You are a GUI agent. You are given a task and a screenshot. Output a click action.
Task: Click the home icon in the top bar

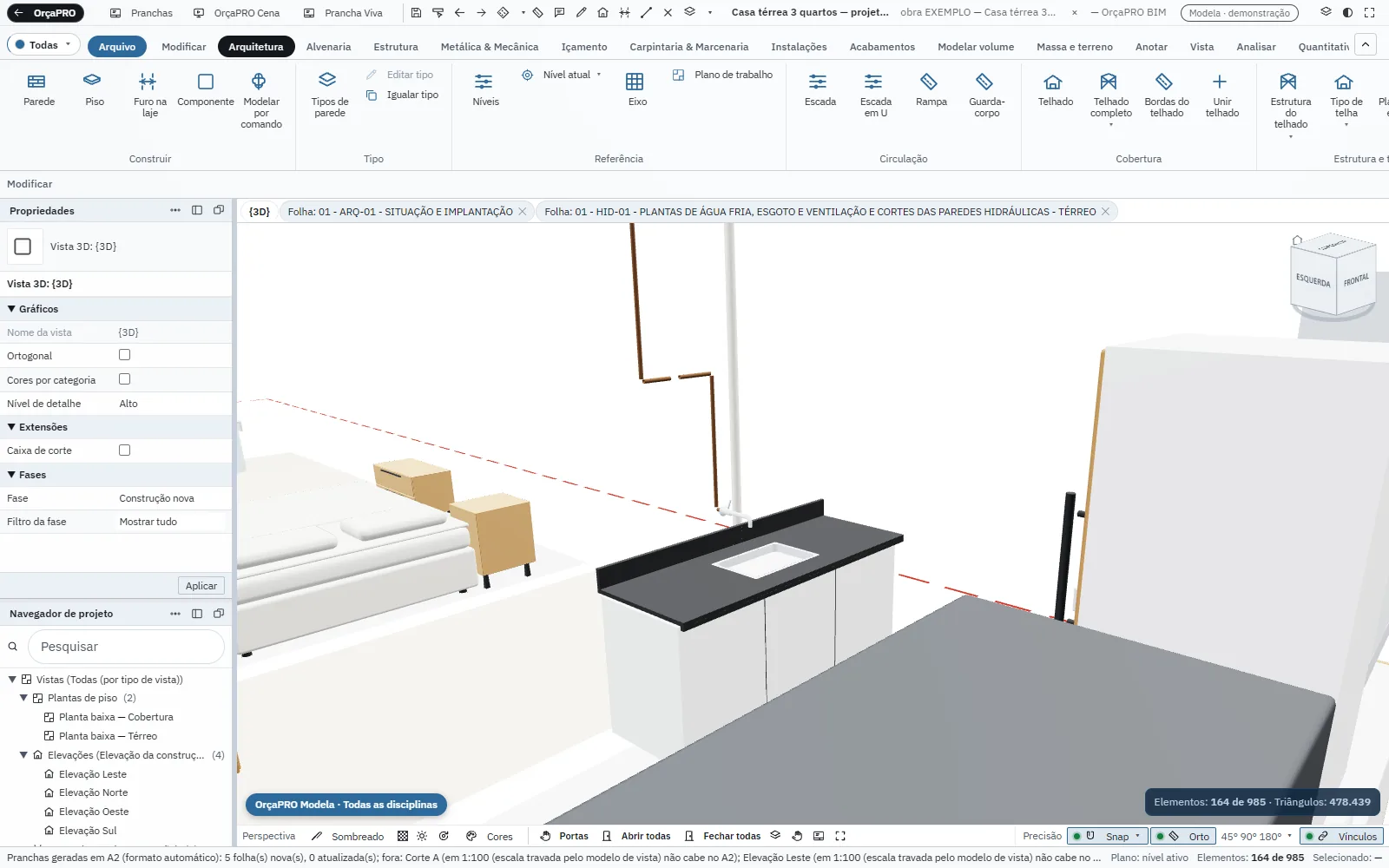(x=602, y=13)
